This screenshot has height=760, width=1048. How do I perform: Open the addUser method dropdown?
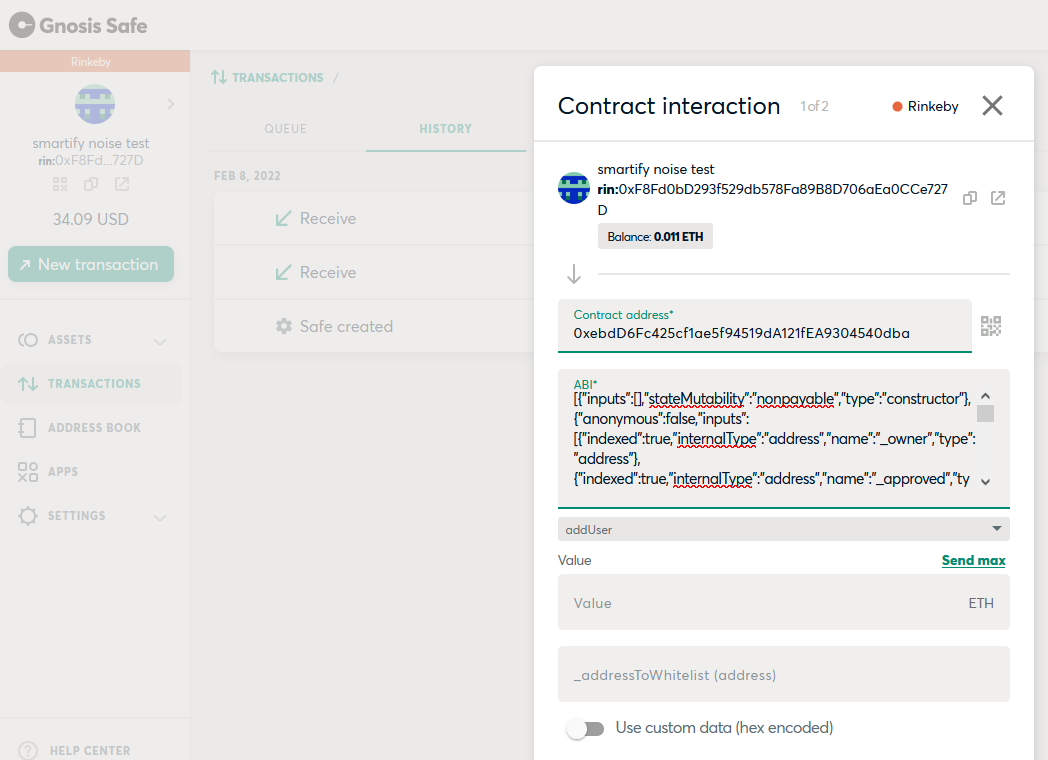pyautogui.click(x=783, y=529)
